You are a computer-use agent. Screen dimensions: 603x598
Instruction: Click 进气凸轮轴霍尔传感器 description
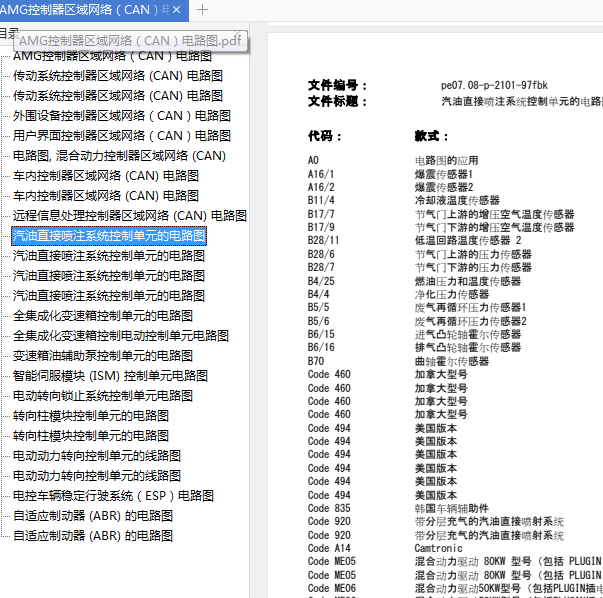tap(468, 334)
